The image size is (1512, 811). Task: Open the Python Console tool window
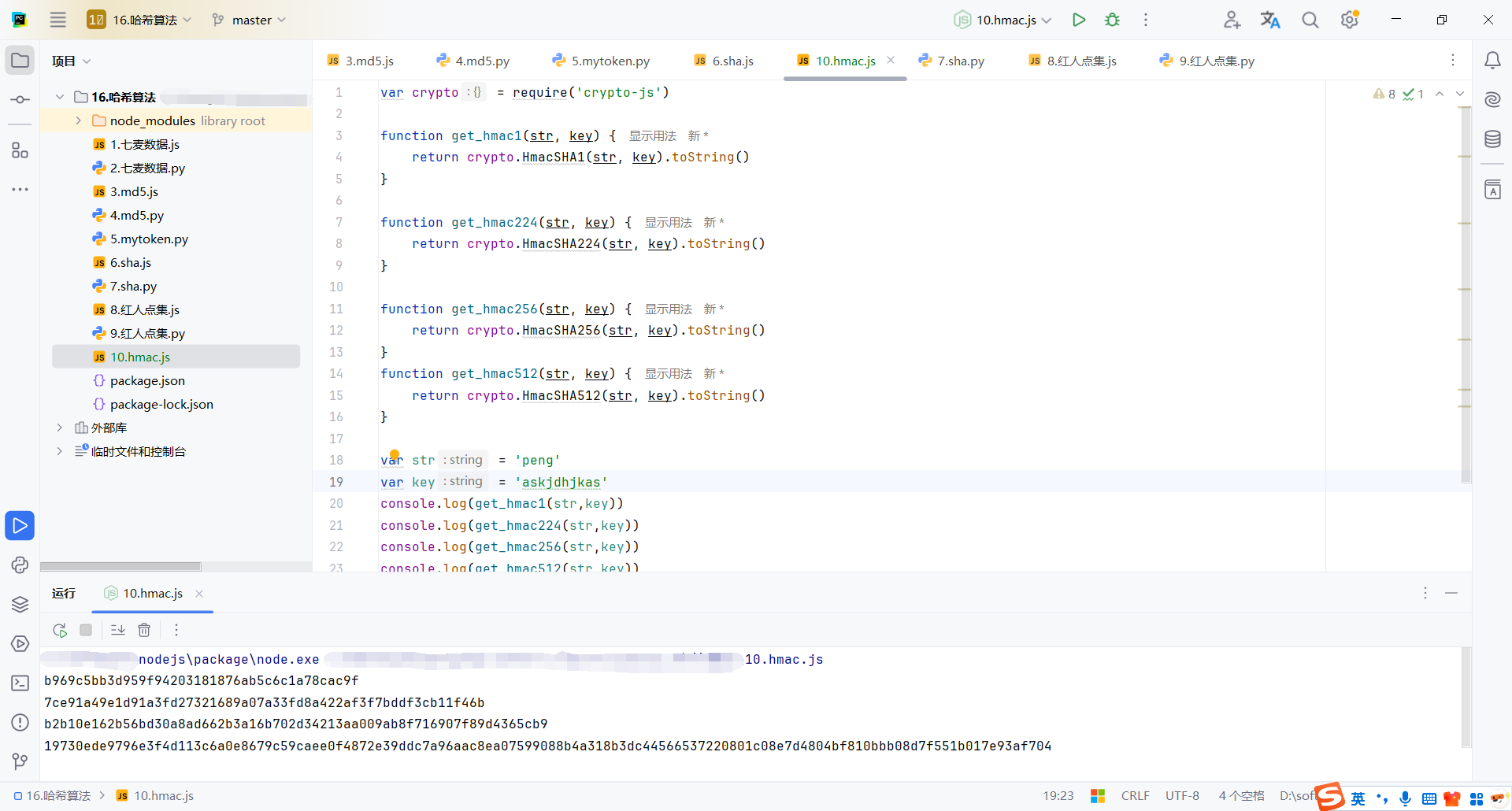(20, 565)
